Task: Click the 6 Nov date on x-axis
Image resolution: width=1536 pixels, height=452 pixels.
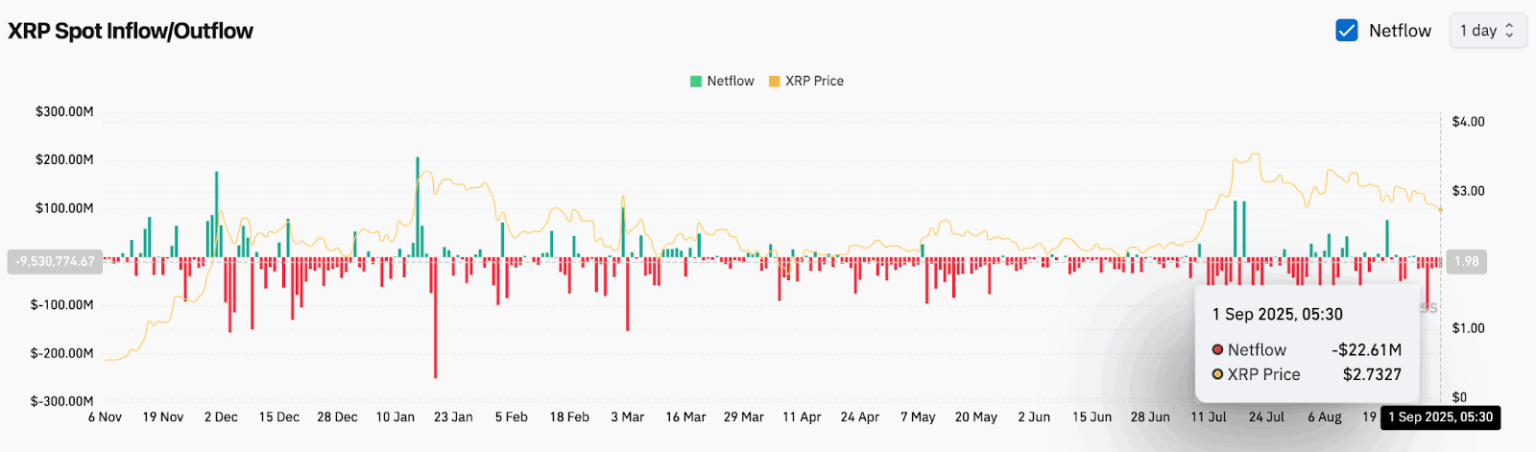Action: (x=106, y=417)
